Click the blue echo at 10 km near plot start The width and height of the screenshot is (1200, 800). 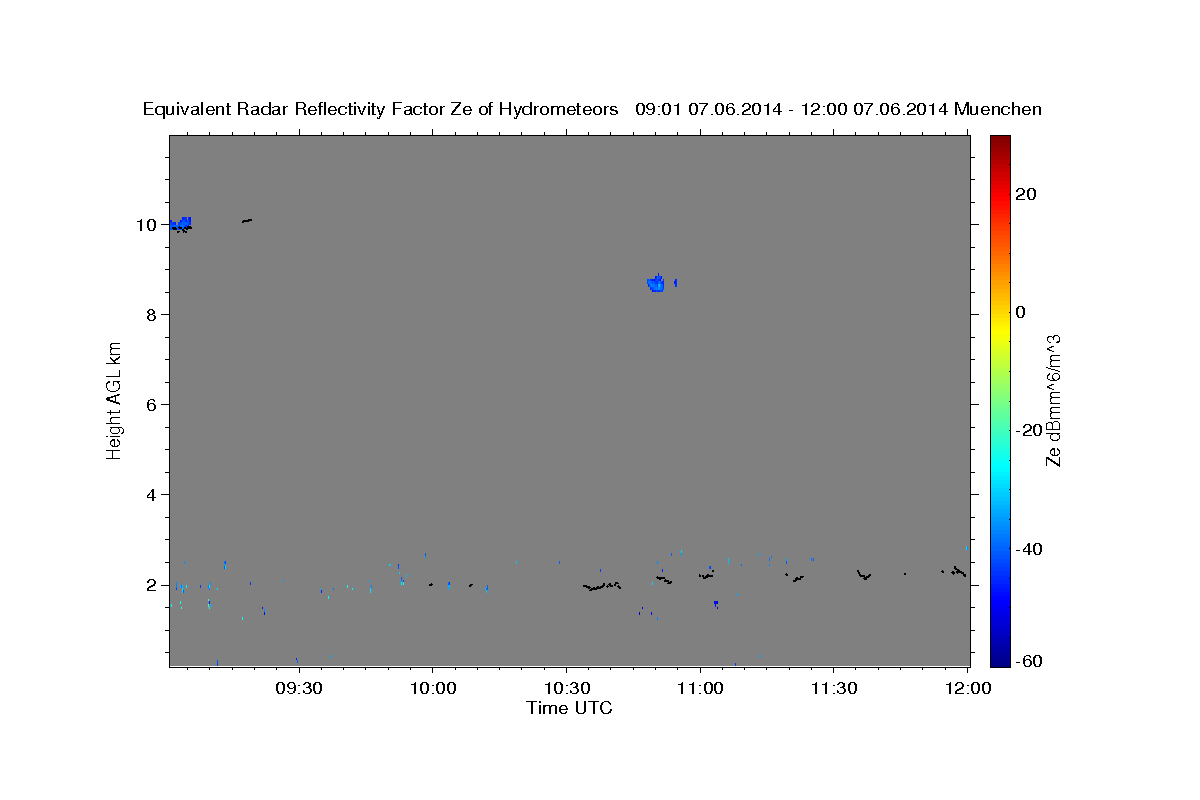pyautogui.click(x=181, y=224)
